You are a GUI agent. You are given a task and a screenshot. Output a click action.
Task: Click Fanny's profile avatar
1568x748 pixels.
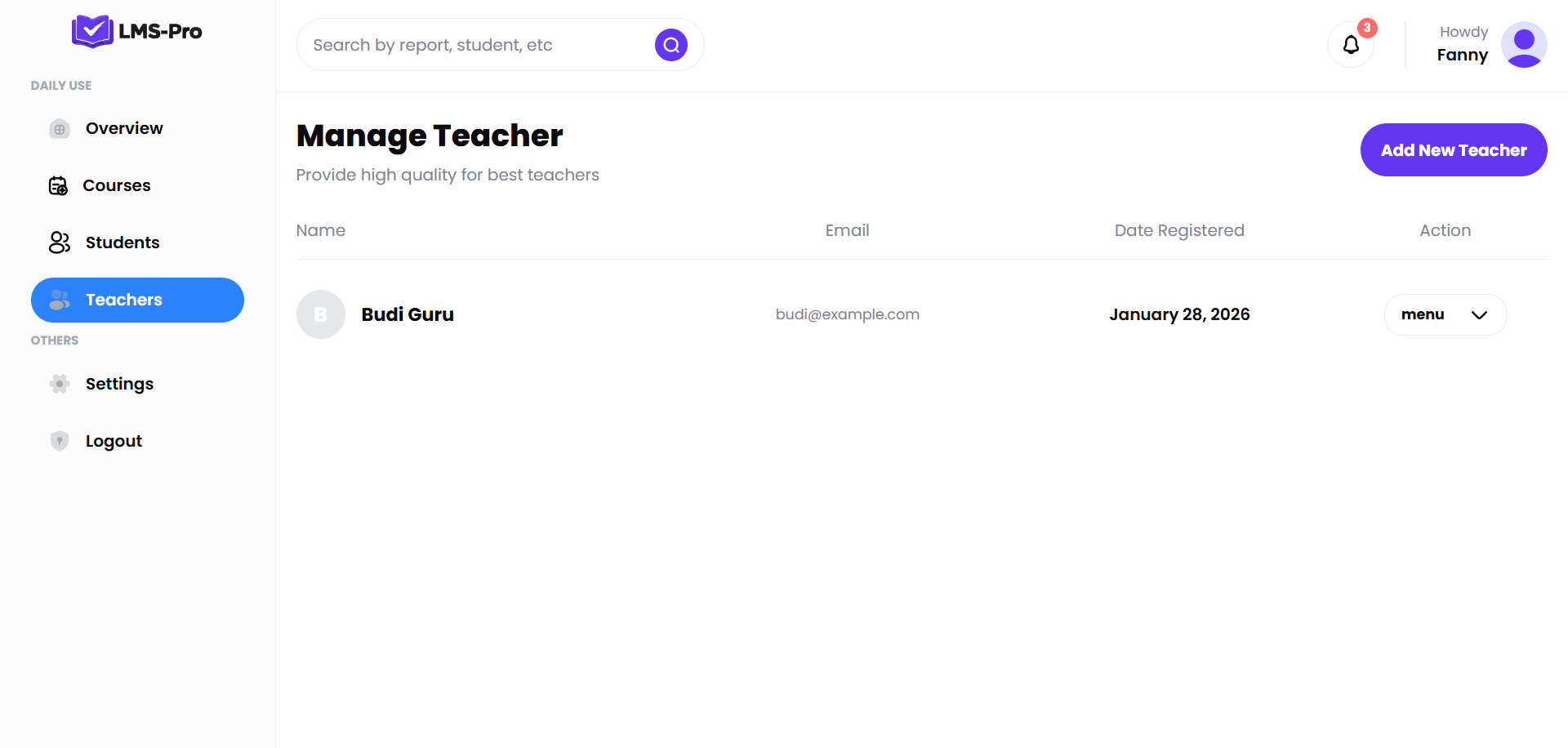coord(1524,44)
